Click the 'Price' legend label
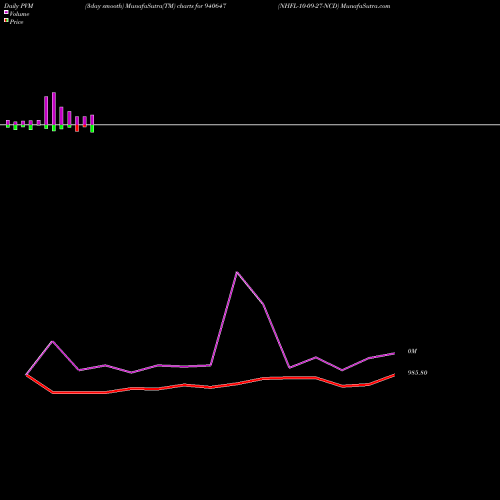This screenshot has height=500, width=500. 16,22
